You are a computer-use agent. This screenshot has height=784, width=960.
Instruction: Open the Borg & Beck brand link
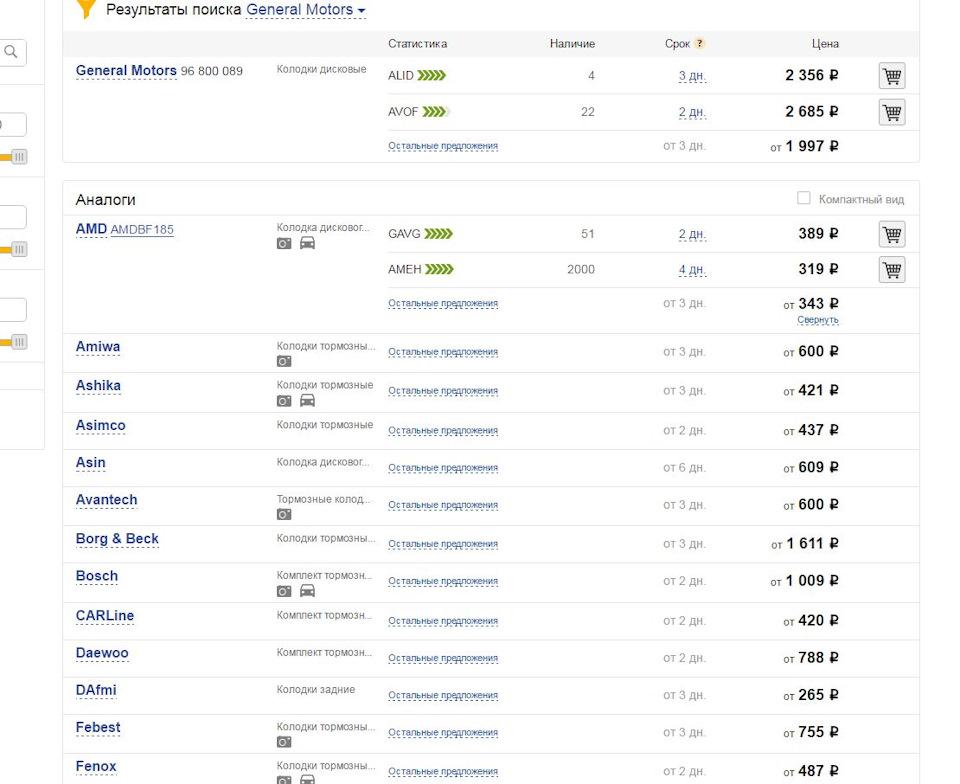(117, 539)
